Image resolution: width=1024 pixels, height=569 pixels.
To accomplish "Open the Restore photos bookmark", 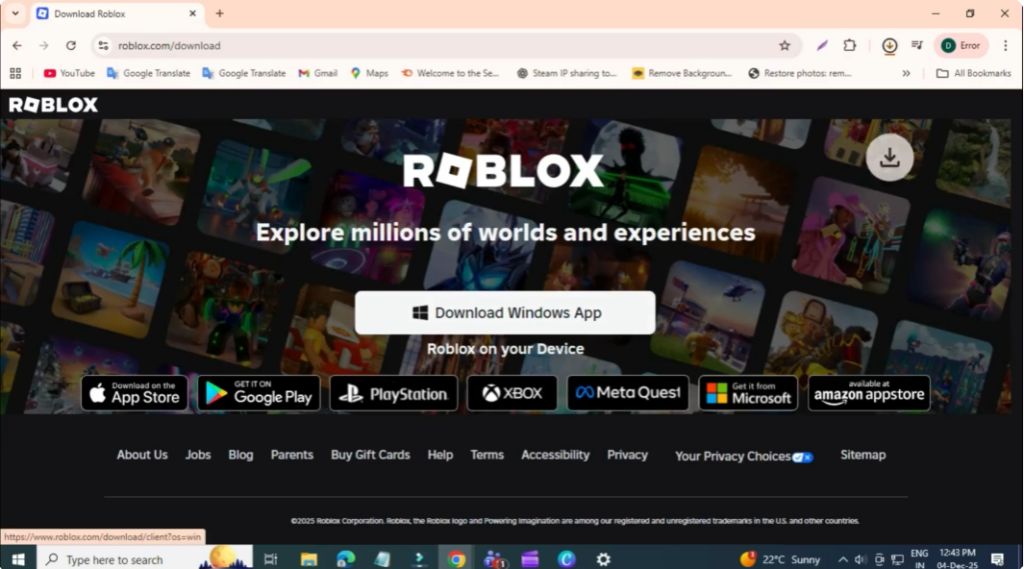I will pos(799,73).
